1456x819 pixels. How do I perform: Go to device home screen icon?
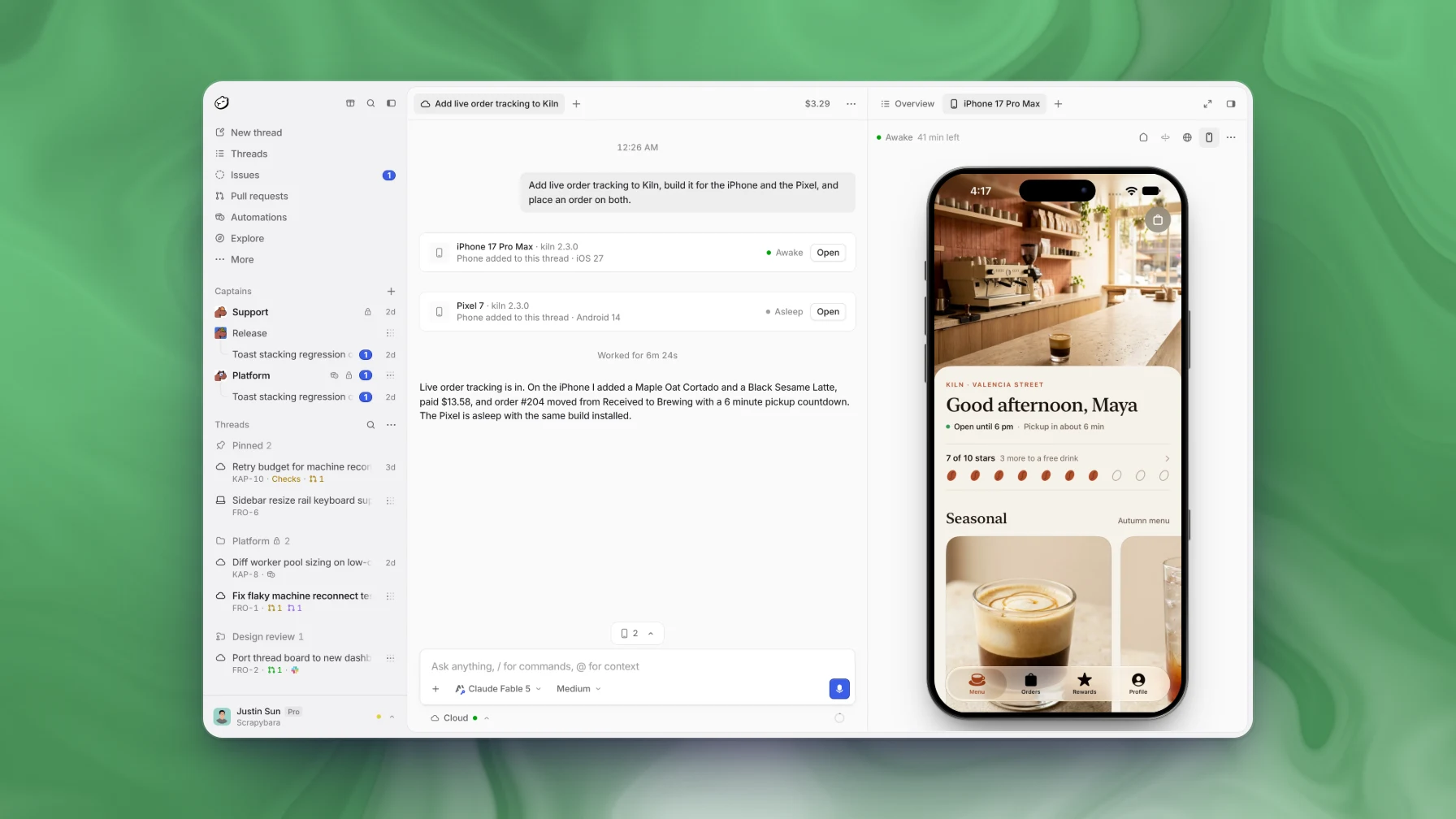pyautogui.click(x=1143, y=137)
